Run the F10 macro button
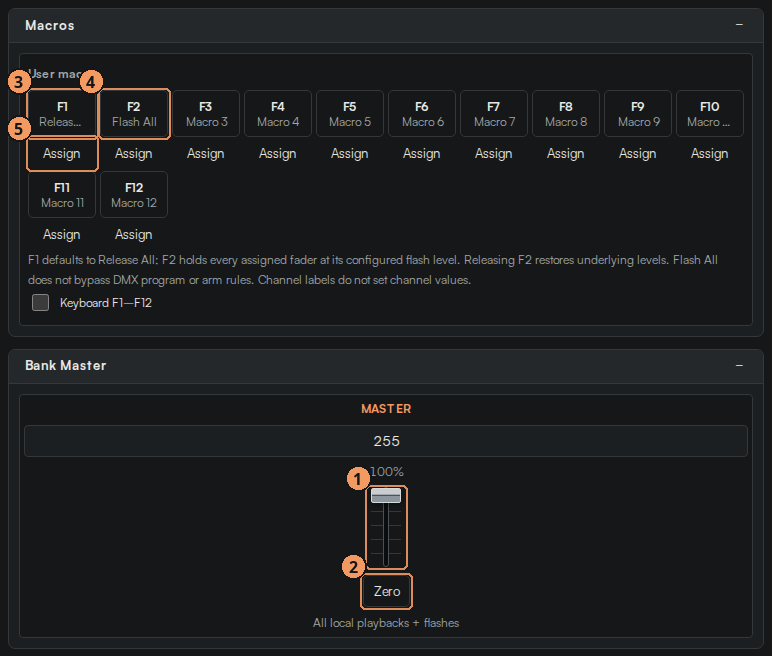 (x=710, y=114)
